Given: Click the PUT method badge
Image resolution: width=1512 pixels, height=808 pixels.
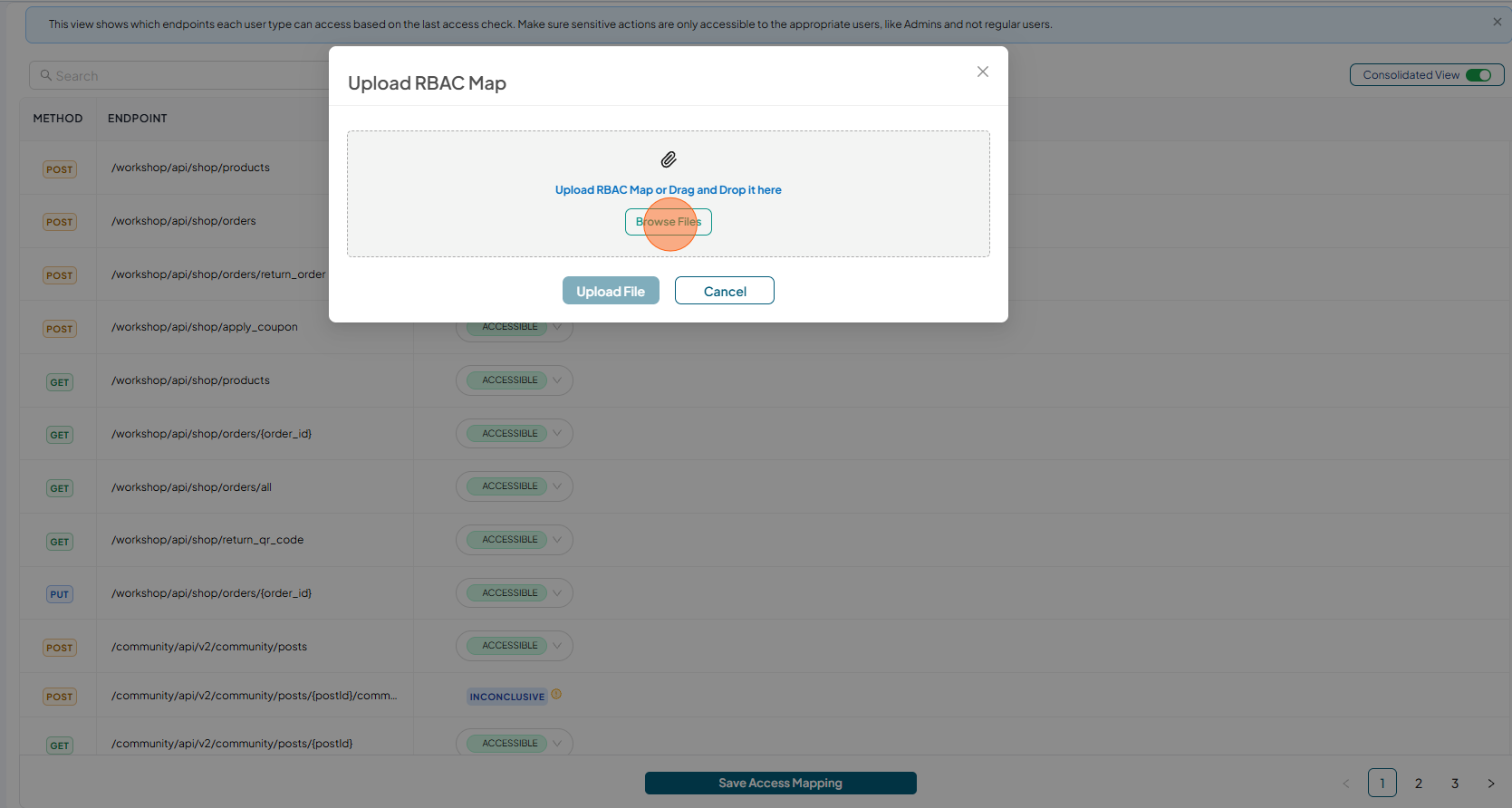Looking at the screenshot, I should pos(60,594).
